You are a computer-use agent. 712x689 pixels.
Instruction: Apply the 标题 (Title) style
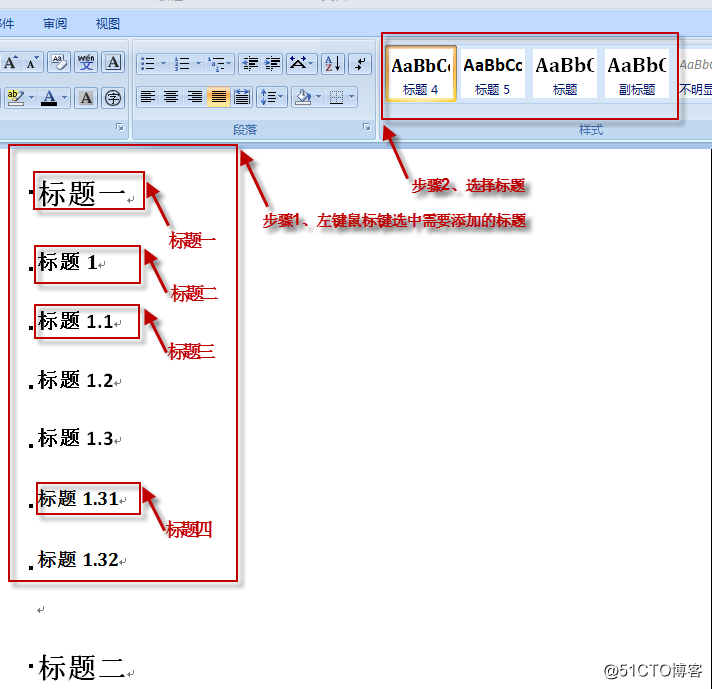(x=565, y=74)
